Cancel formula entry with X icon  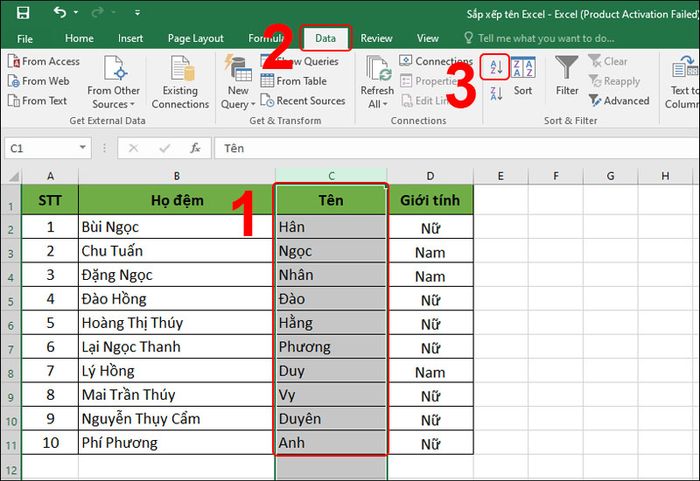tap(133, 148)
